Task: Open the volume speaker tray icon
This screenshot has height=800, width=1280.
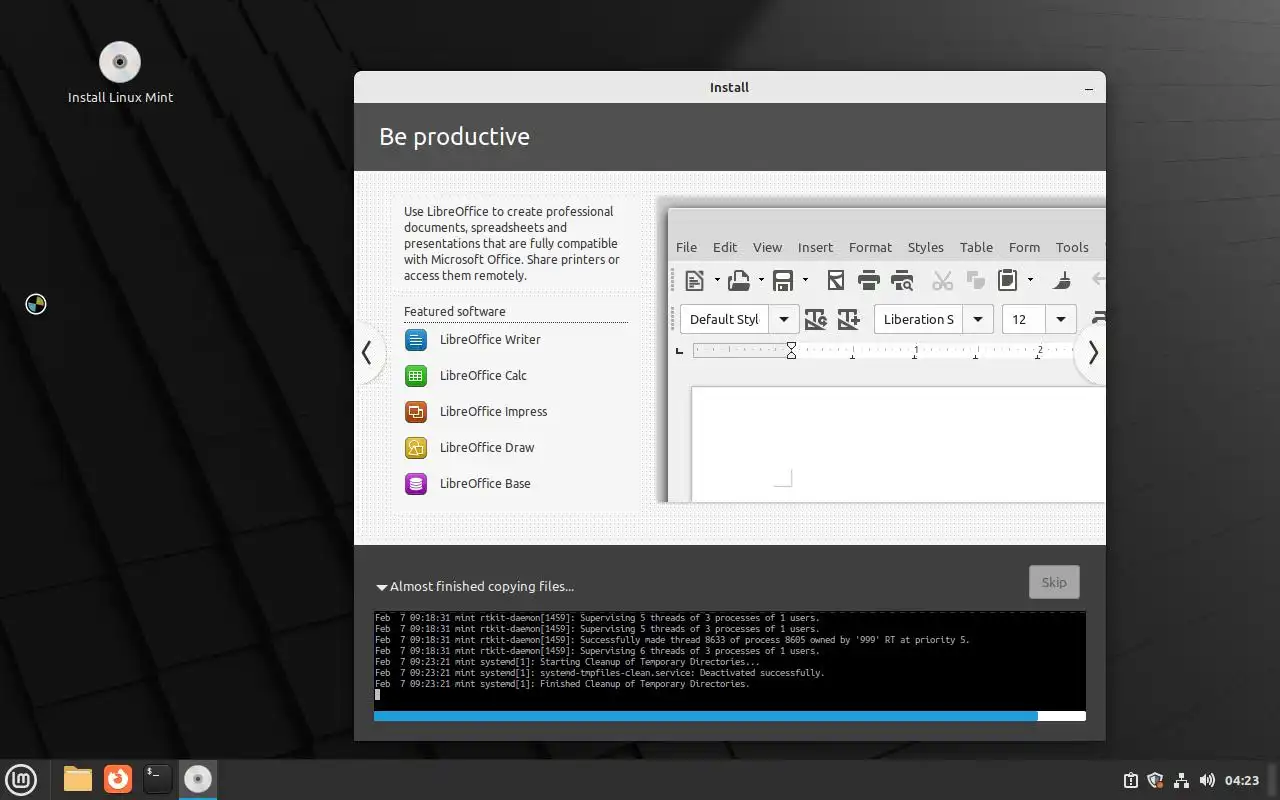Action: (x=1207, y=780)
